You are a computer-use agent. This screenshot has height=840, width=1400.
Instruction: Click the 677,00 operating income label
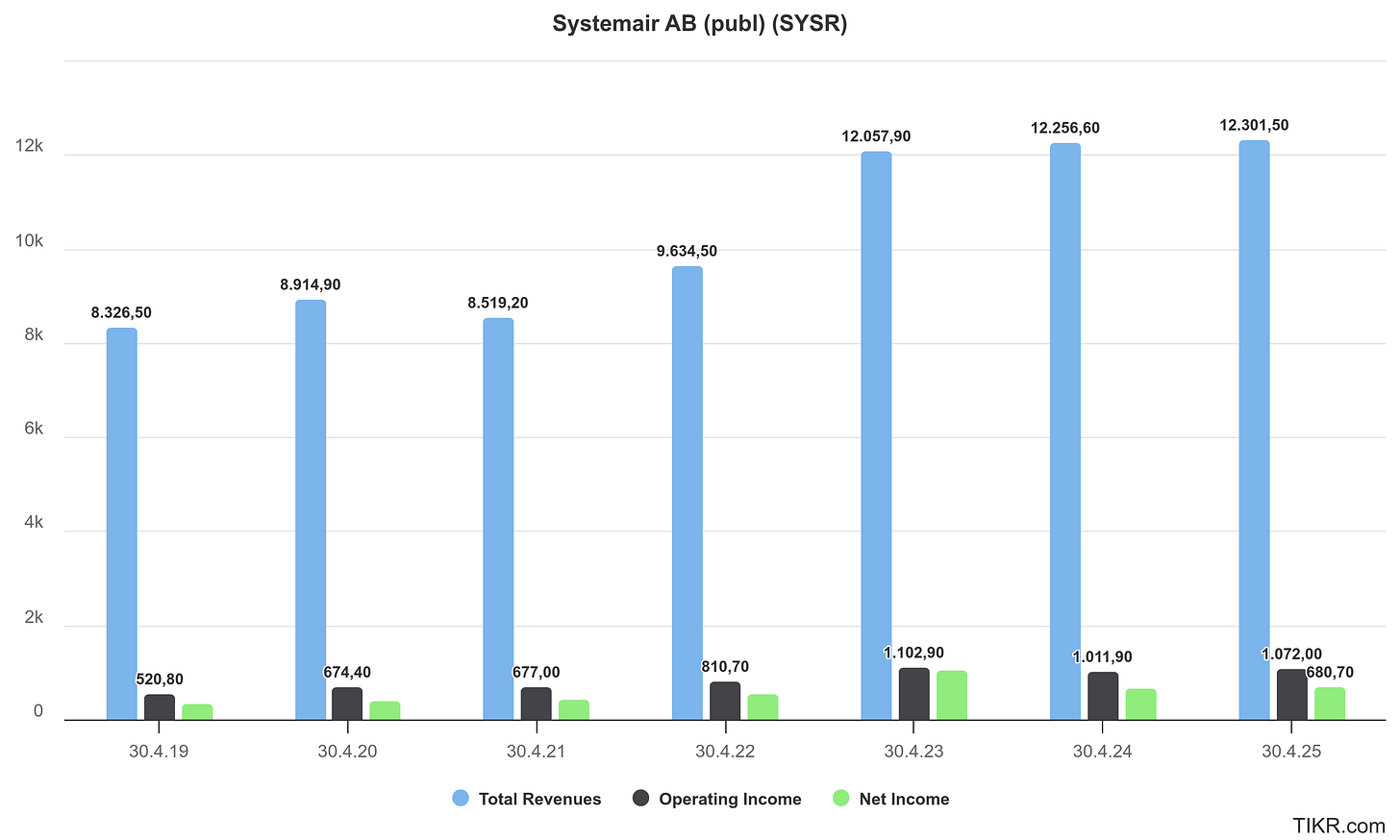537,673
